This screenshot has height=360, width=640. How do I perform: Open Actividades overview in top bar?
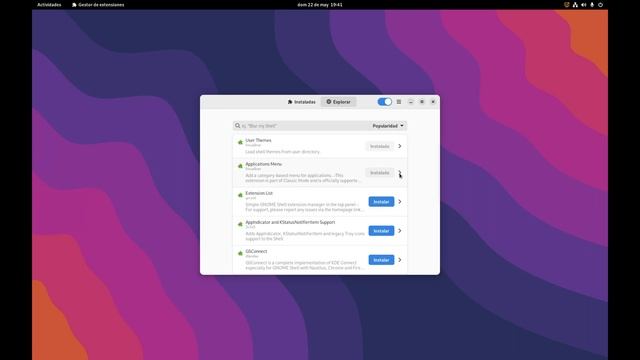[49, 5]
